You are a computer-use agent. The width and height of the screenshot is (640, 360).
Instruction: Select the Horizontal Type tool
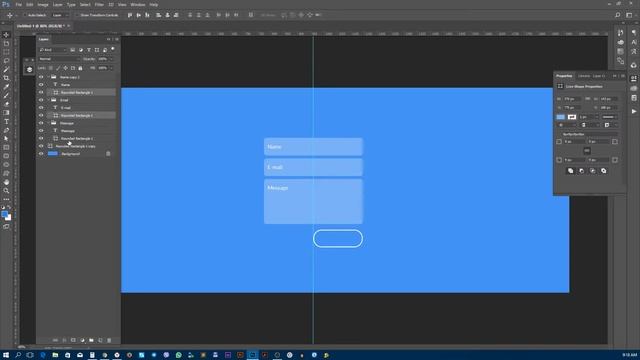(6, 122)
